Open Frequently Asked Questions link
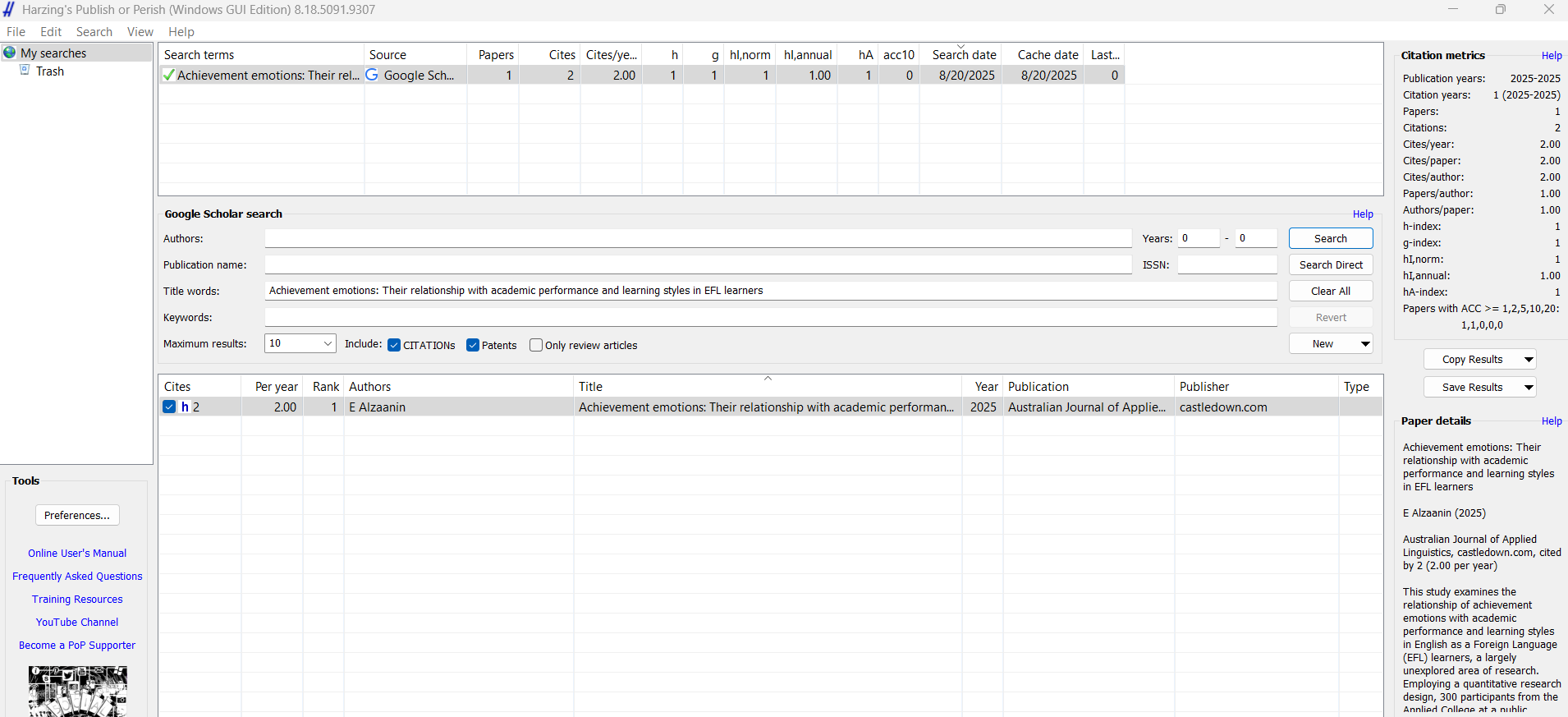The width and height of the screenshot is (1568, 717). (x=77, y=577)
